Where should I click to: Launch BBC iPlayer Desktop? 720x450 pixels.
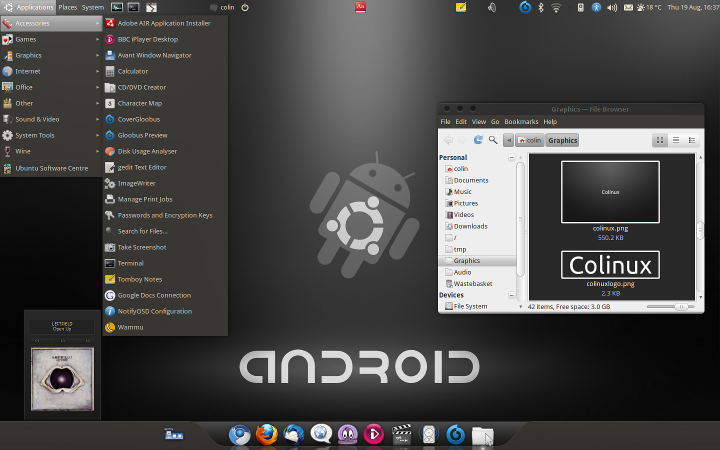165,39
